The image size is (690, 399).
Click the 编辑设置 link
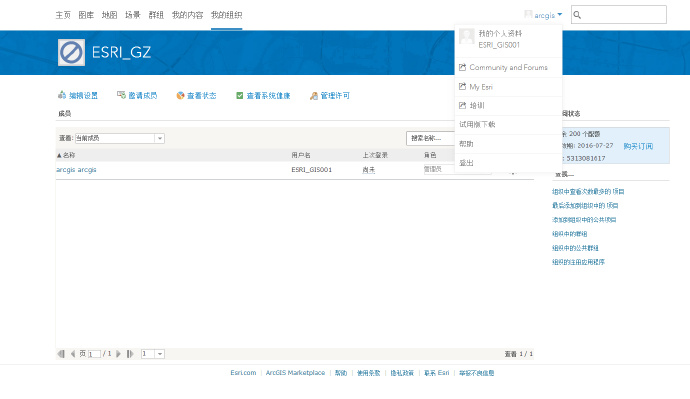tap(83, 95)
